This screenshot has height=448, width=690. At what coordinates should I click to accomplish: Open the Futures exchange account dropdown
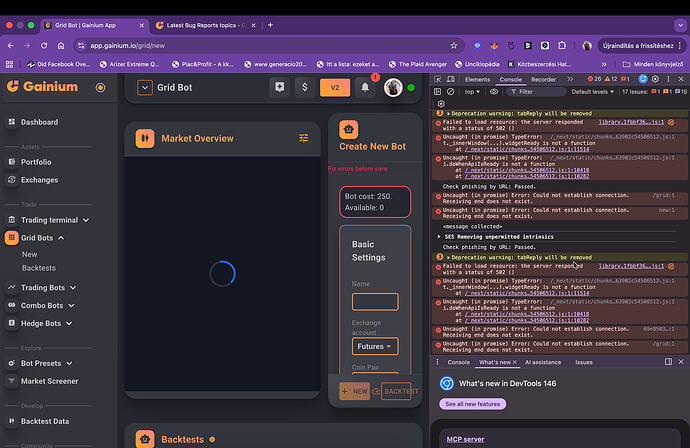point(375,346)
